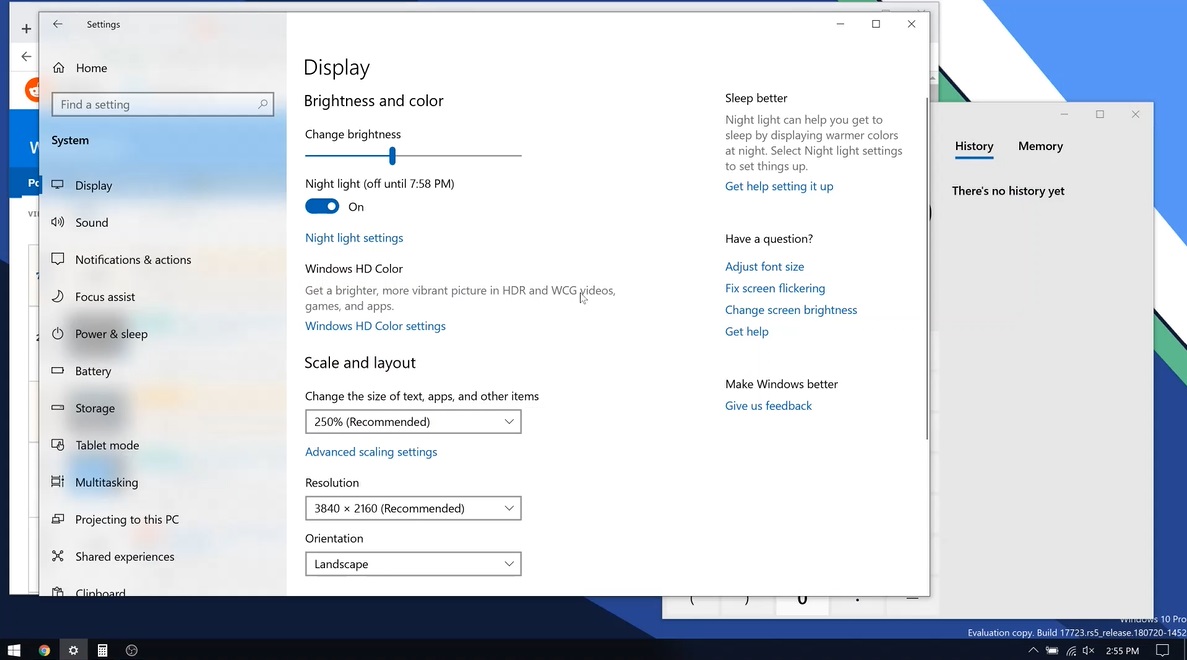Click the browser's new tab plus button
This screenshot has width=1187, height=660.
[x=26, y=29]
